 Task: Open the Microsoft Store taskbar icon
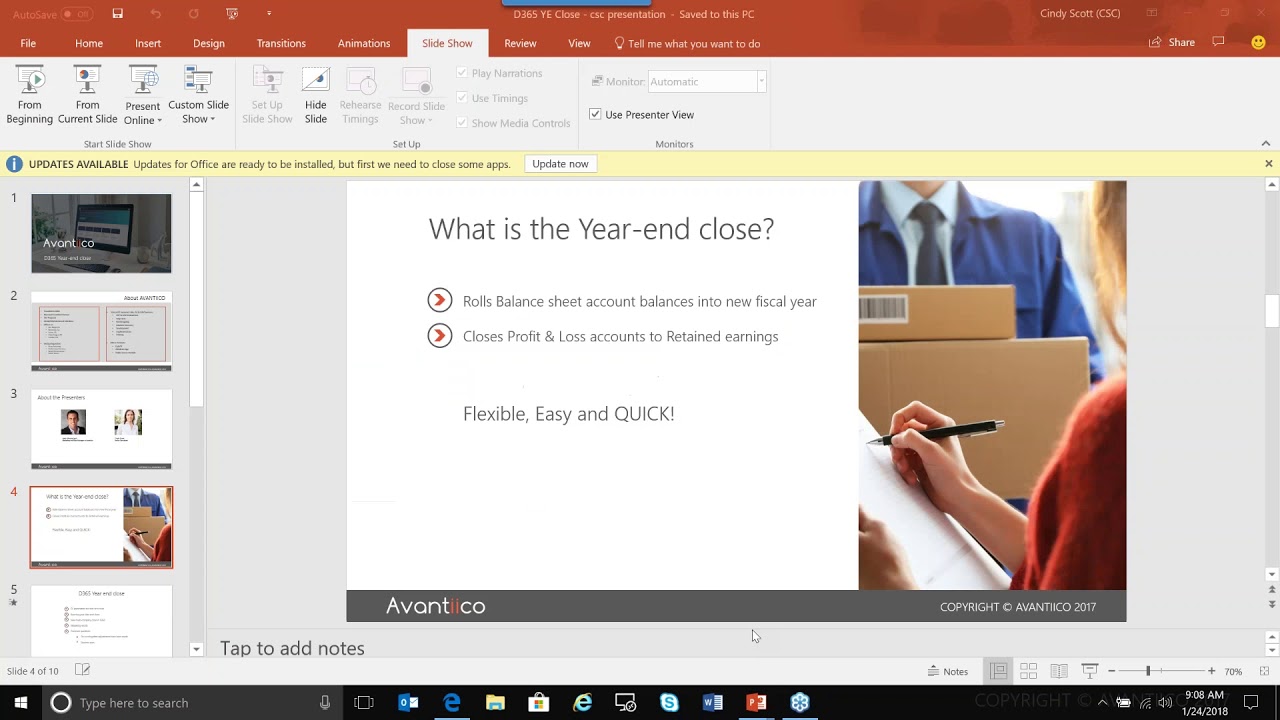(539, 703)
